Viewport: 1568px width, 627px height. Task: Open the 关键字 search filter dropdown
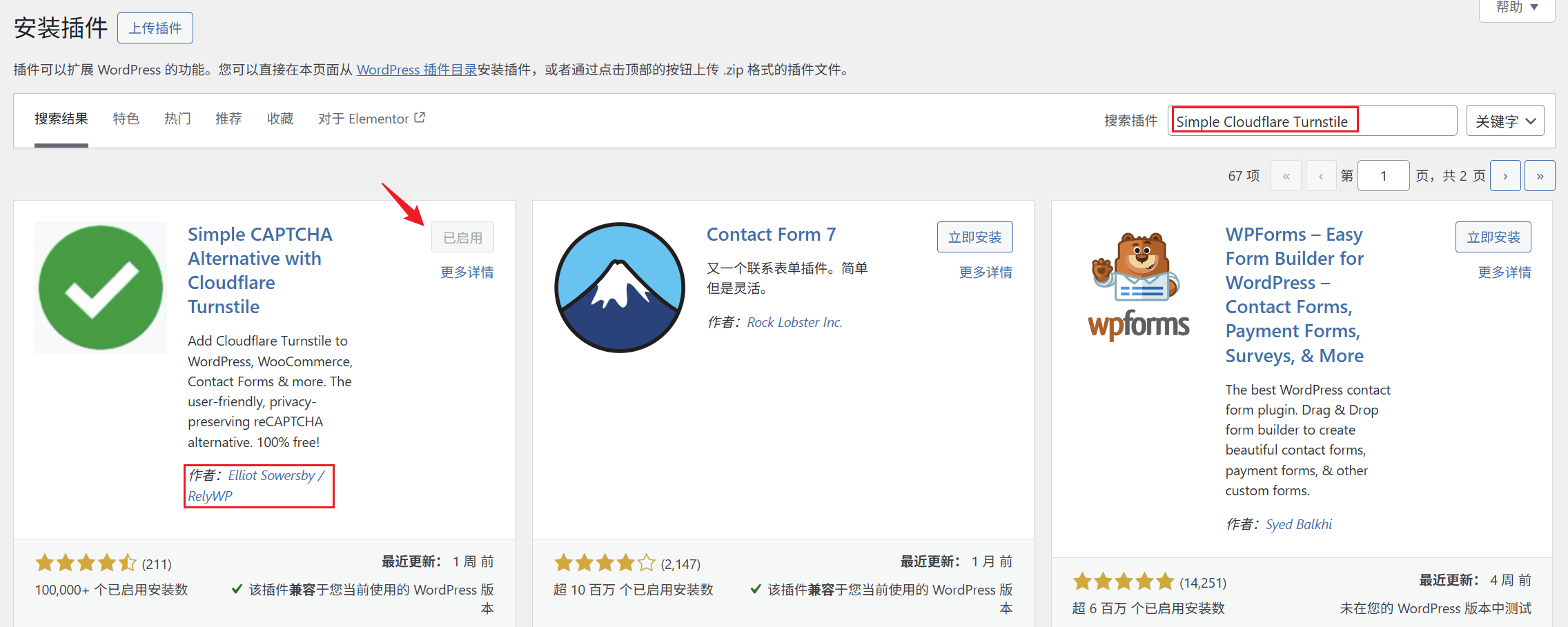(x=1505, y=120)
